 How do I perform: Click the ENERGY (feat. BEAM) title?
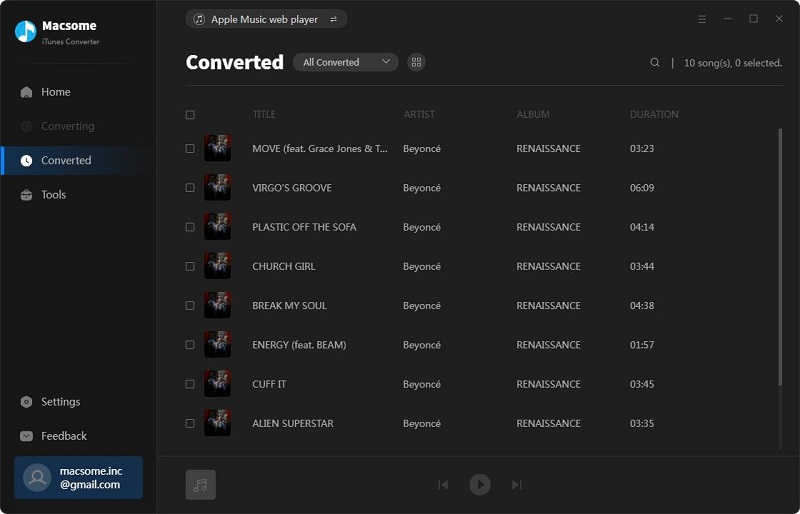(x=299, y=345)
